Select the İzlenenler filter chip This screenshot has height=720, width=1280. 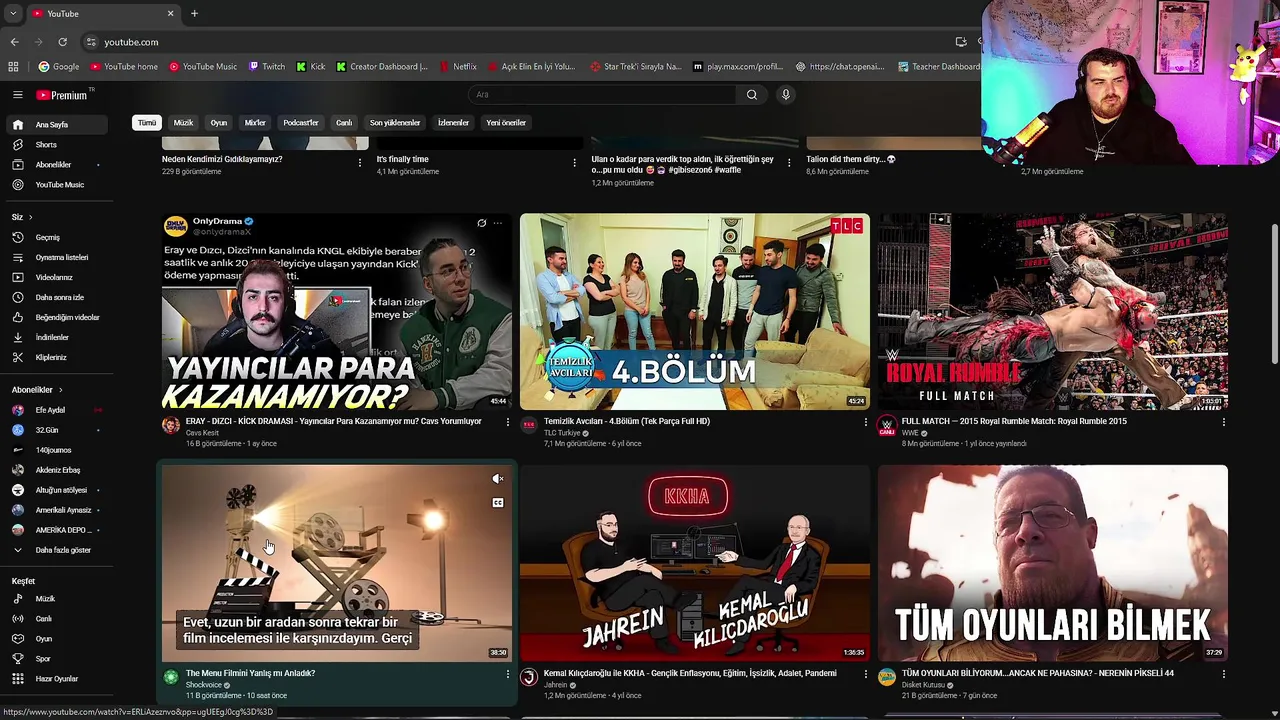click(x=453, y=123)
